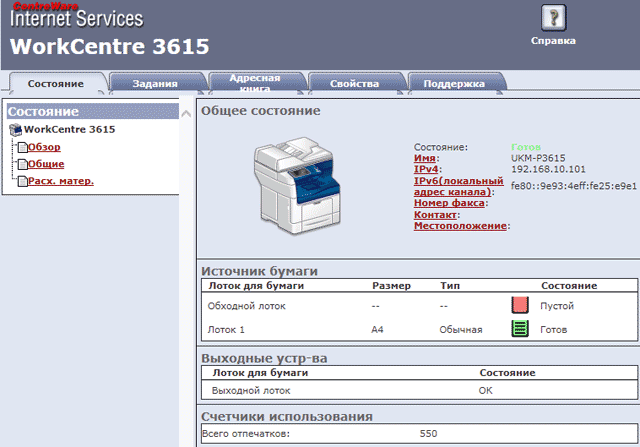
Task: Open the Свойства tab
Action: pos(354,84)
